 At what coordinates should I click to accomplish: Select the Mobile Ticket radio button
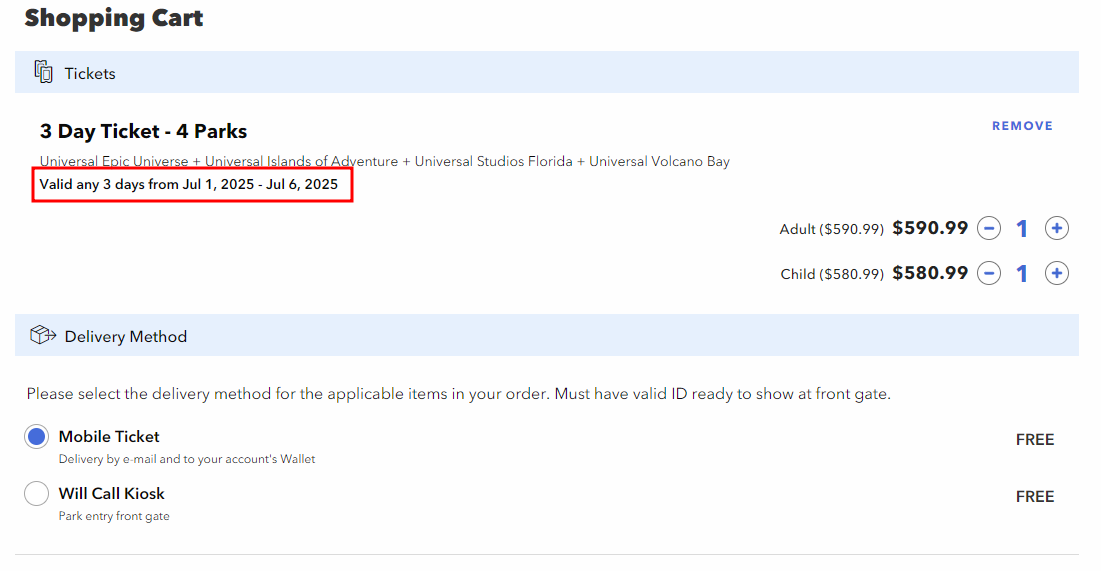[37, 437]
